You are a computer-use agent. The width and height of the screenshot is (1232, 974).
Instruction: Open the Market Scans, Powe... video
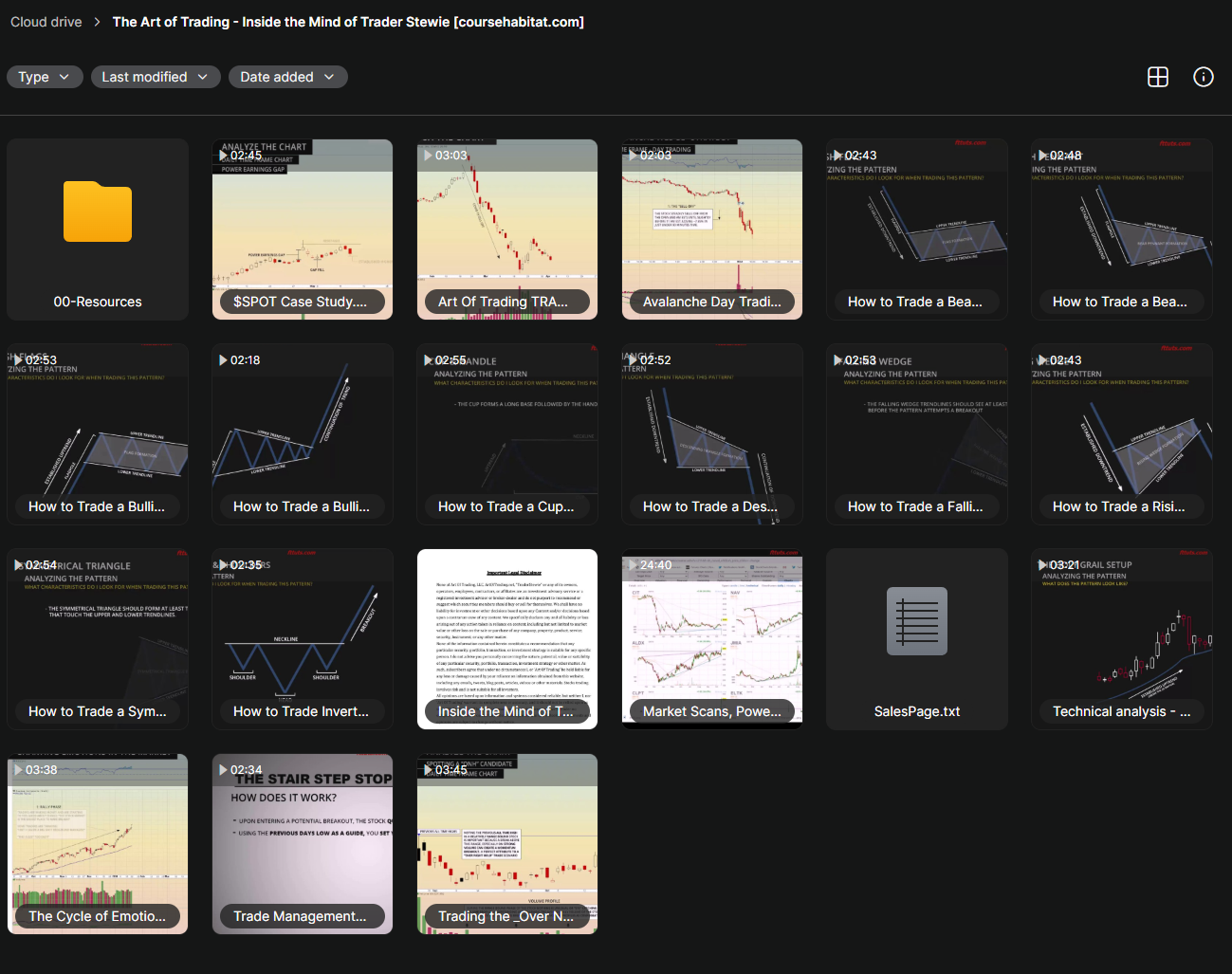(x=712, y=639)
